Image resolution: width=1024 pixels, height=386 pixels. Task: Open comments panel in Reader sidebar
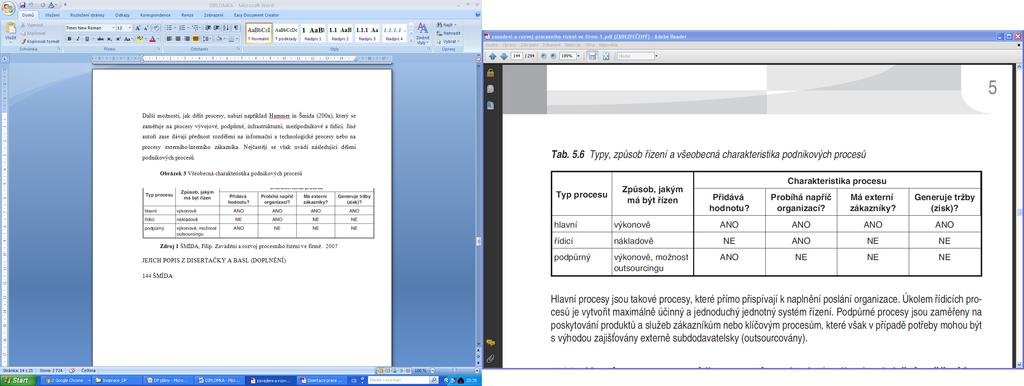(490, 342)
